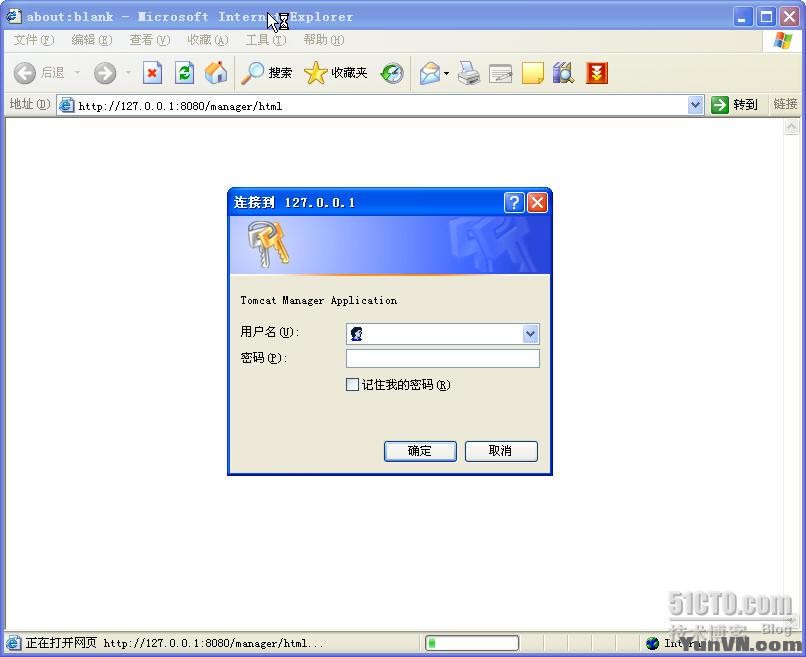Go to Home page icon
This screenshot has height=657, width=806.
216,73
